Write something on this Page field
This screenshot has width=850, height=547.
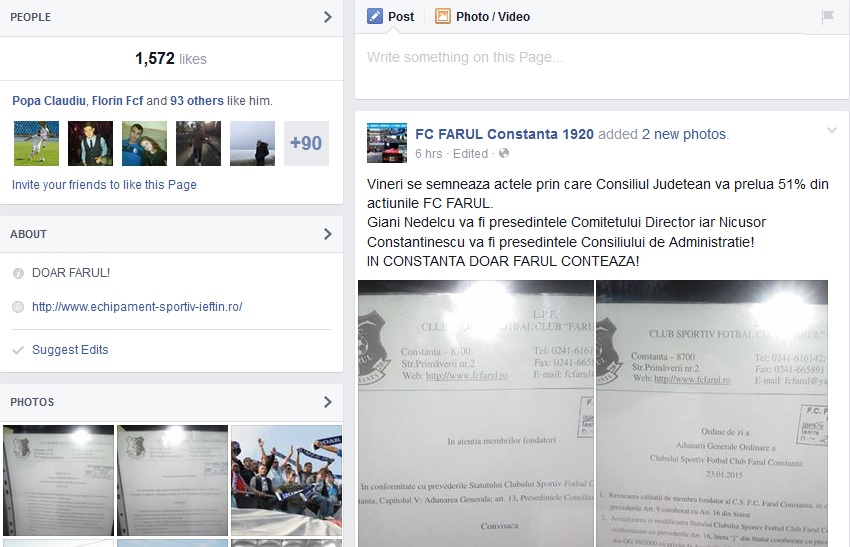point(602,65)
